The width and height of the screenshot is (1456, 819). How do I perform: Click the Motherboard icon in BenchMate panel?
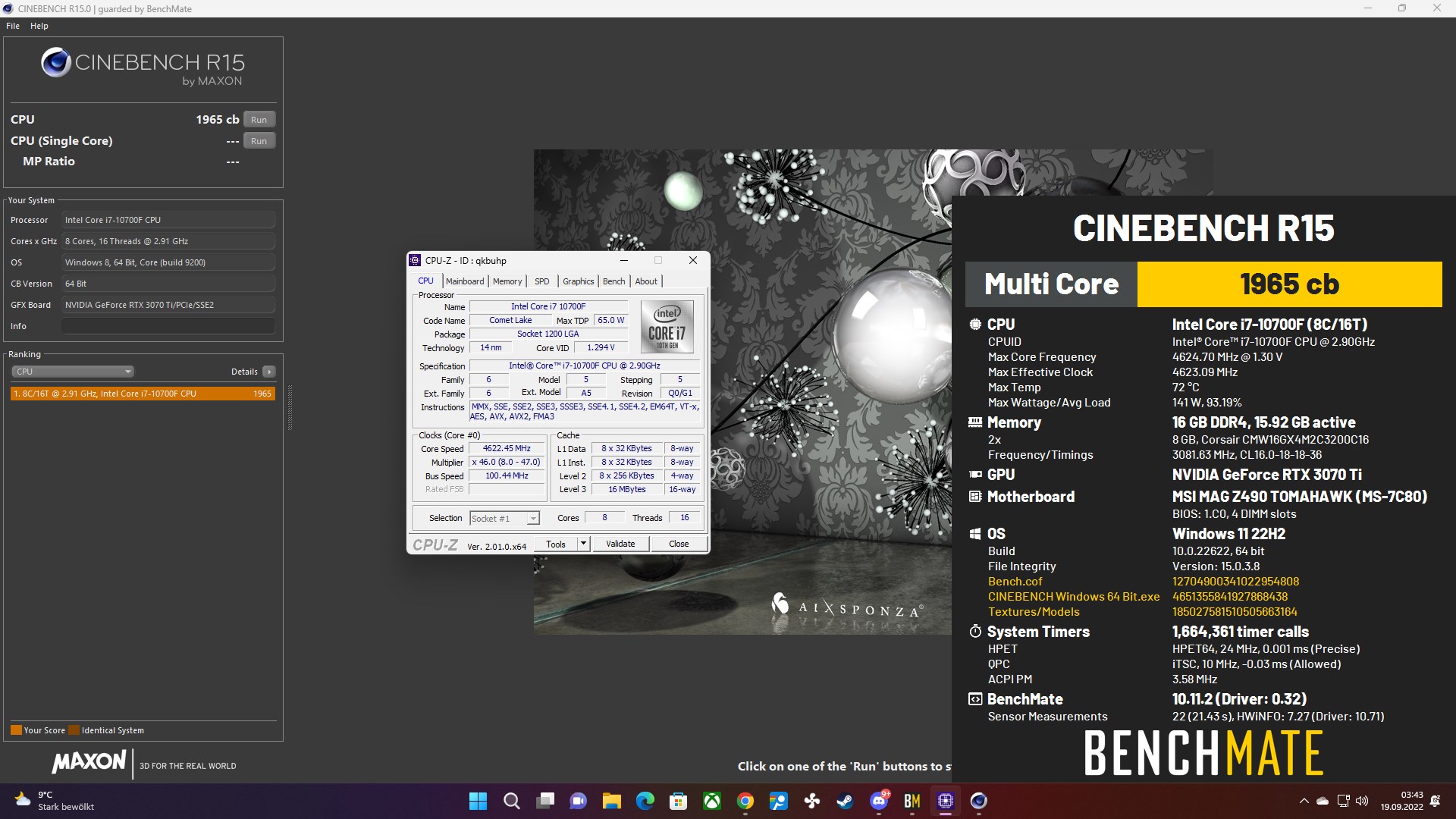tap(975, 497)
